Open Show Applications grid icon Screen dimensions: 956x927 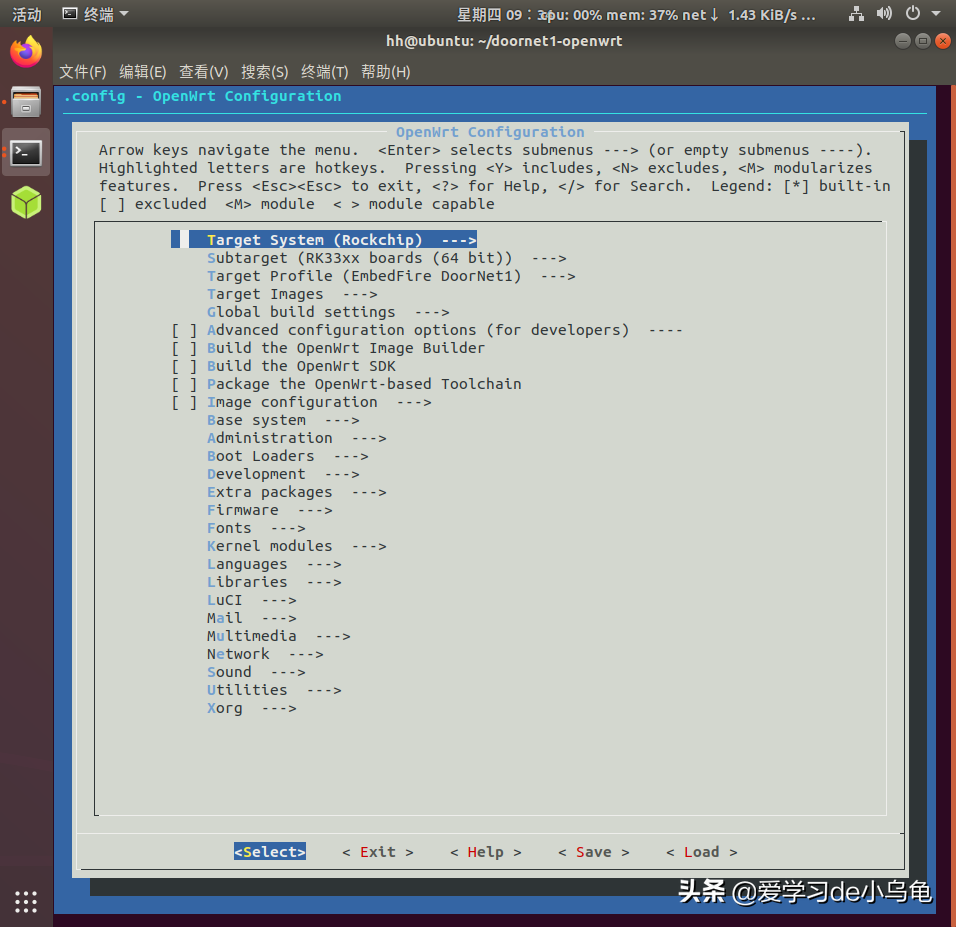tap(25, 901)
